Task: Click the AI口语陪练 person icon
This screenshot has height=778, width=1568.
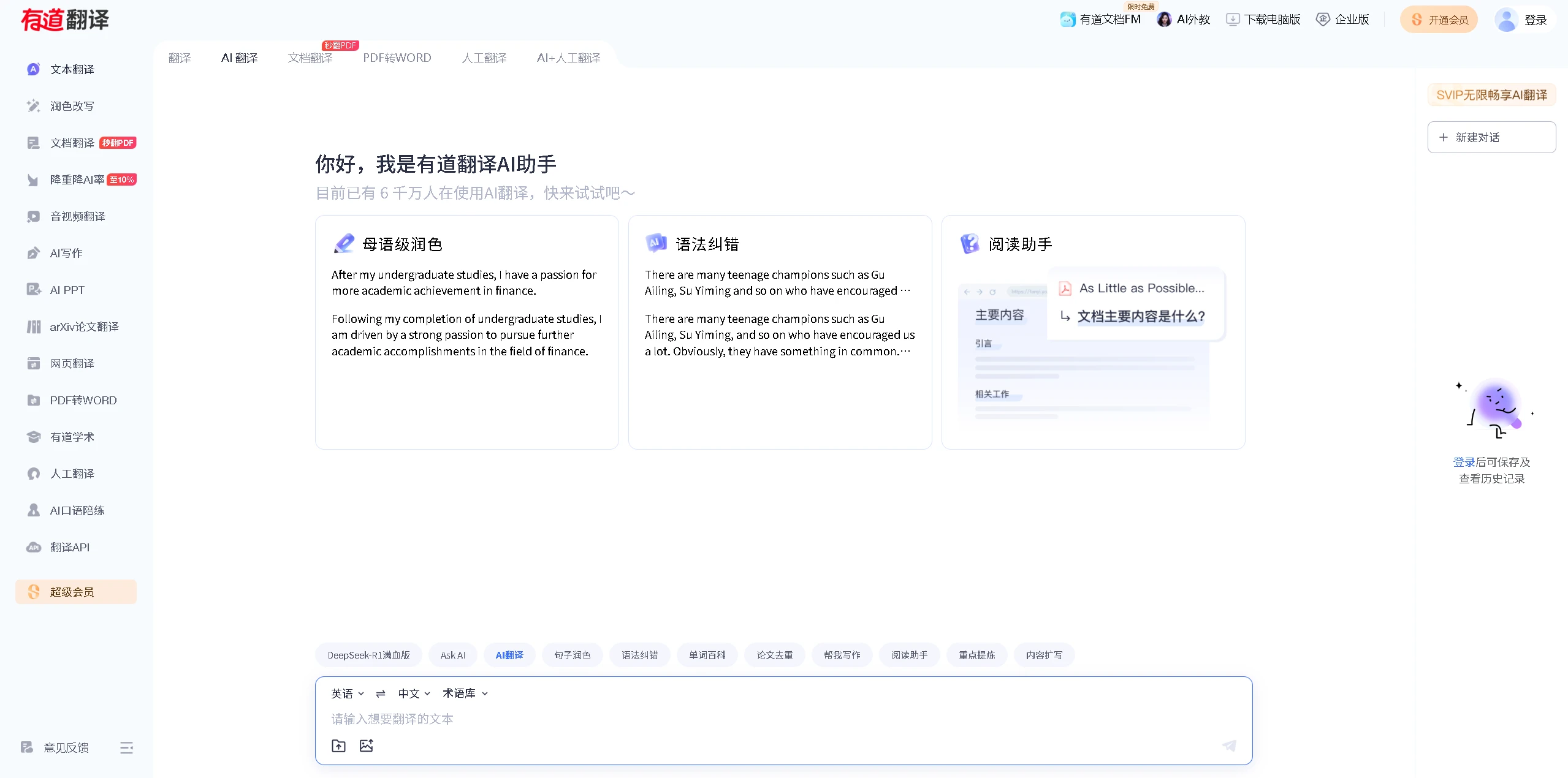Action: coord(34,510)
